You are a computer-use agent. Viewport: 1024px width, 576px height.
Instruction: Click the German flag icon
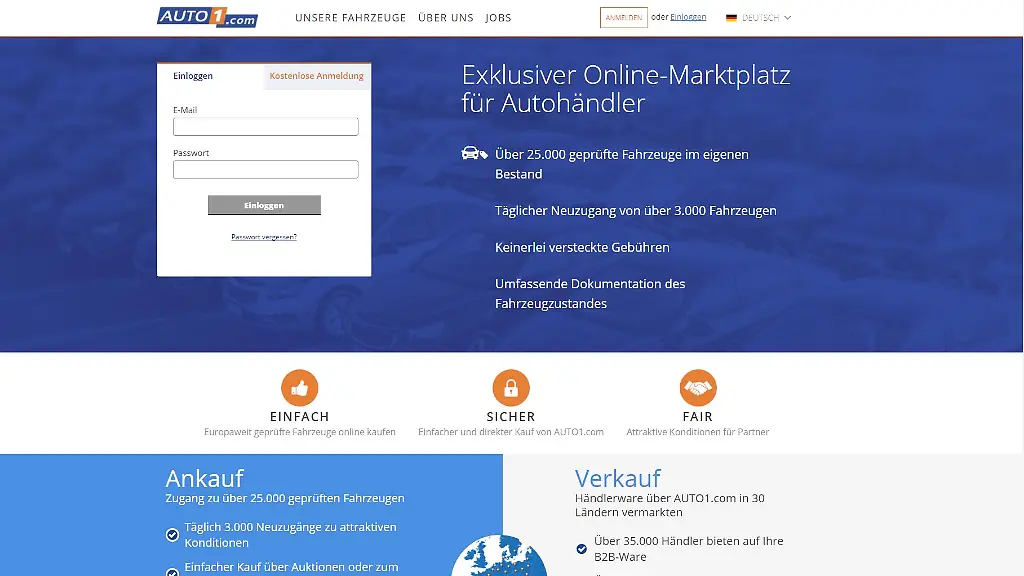[x=731, y=18]
